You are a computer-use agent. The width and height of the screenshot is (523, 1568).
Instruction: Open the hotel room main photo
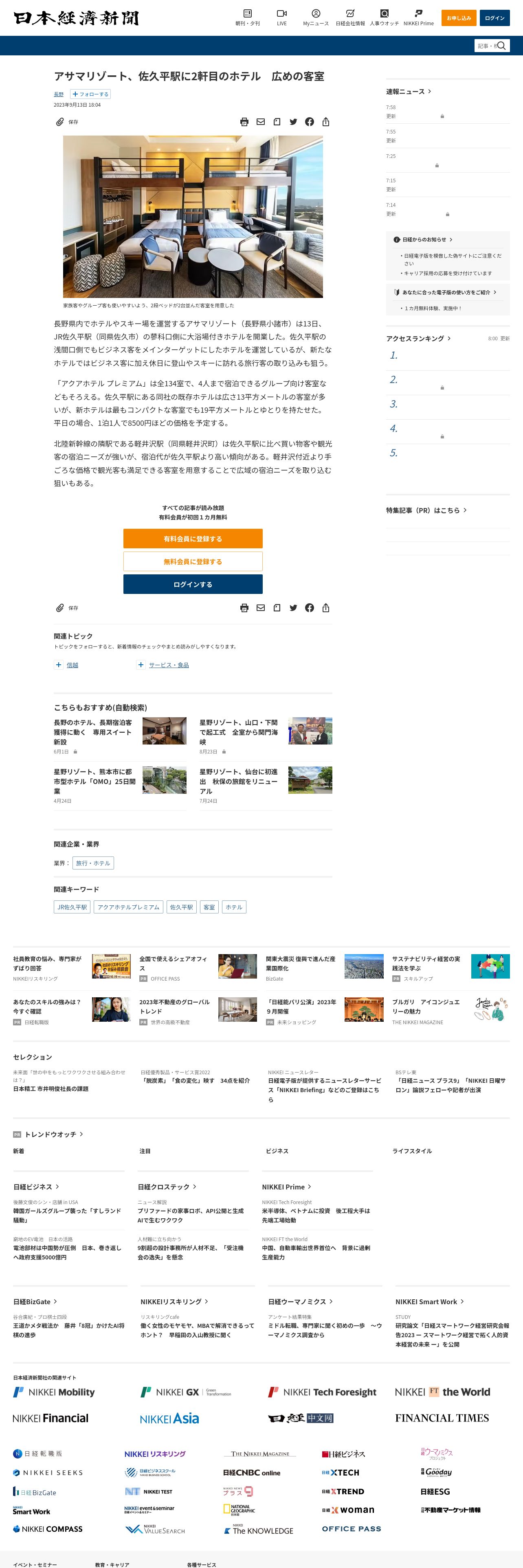(x=193, y=217)
